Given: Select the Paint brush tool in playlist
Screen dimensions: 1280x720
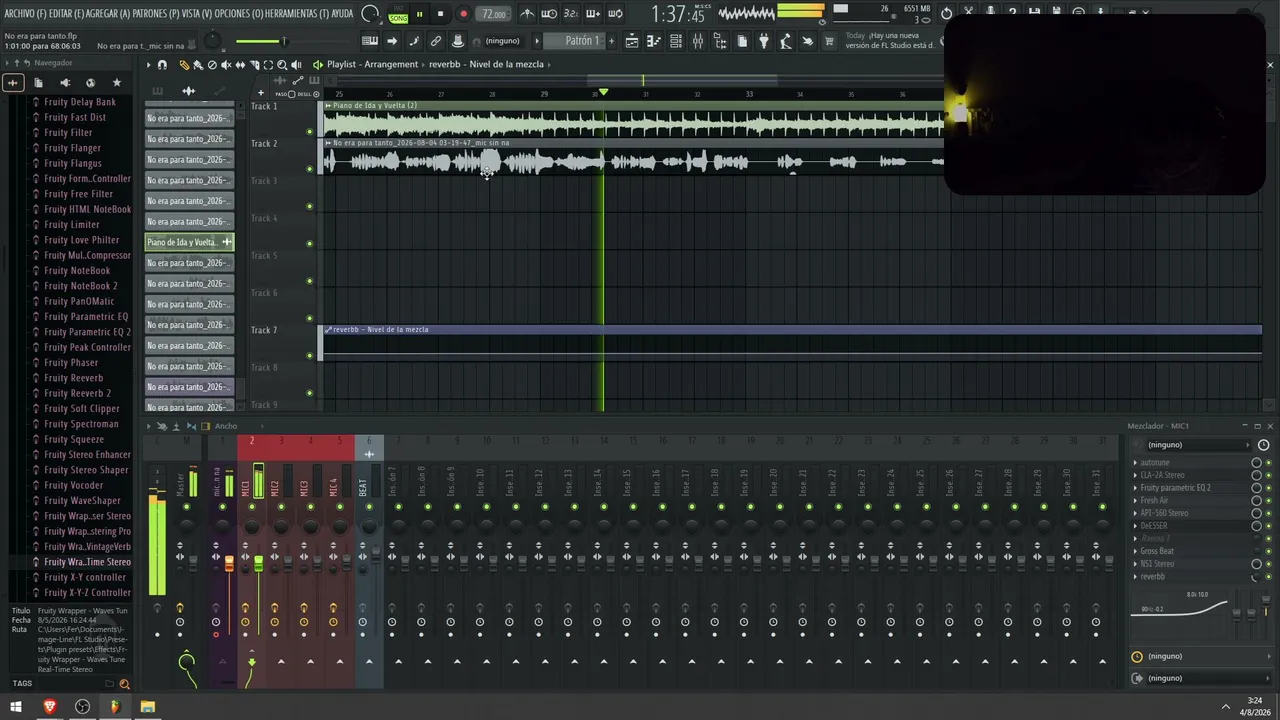Looking at the screenshot, I should [x=198, y=65].
